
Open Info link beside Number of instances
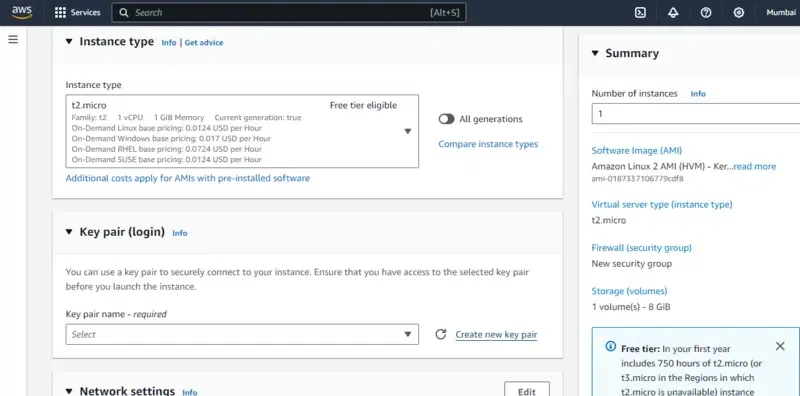pyautogui.click(x=698, y=94)
